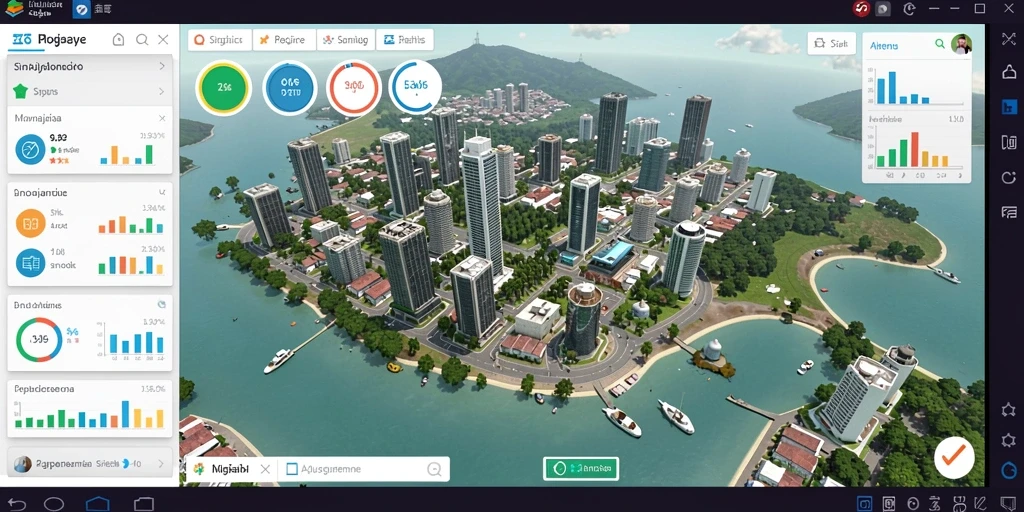
Task: Click the home icon in bottom navigation bar
Action: click(x=98, y=504)
